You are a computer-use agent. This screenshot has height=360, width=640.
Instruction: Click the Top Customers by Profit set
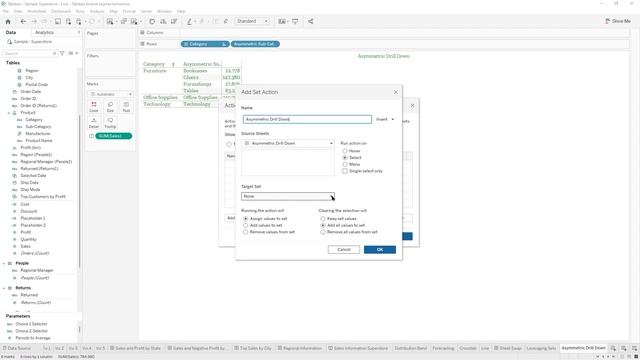pyautogui.click(x=43, y=197)
